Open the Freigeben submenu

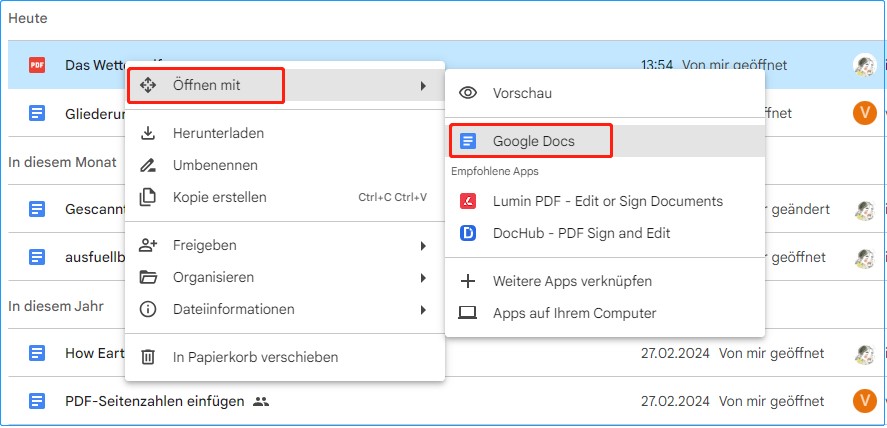click(285, 245)
